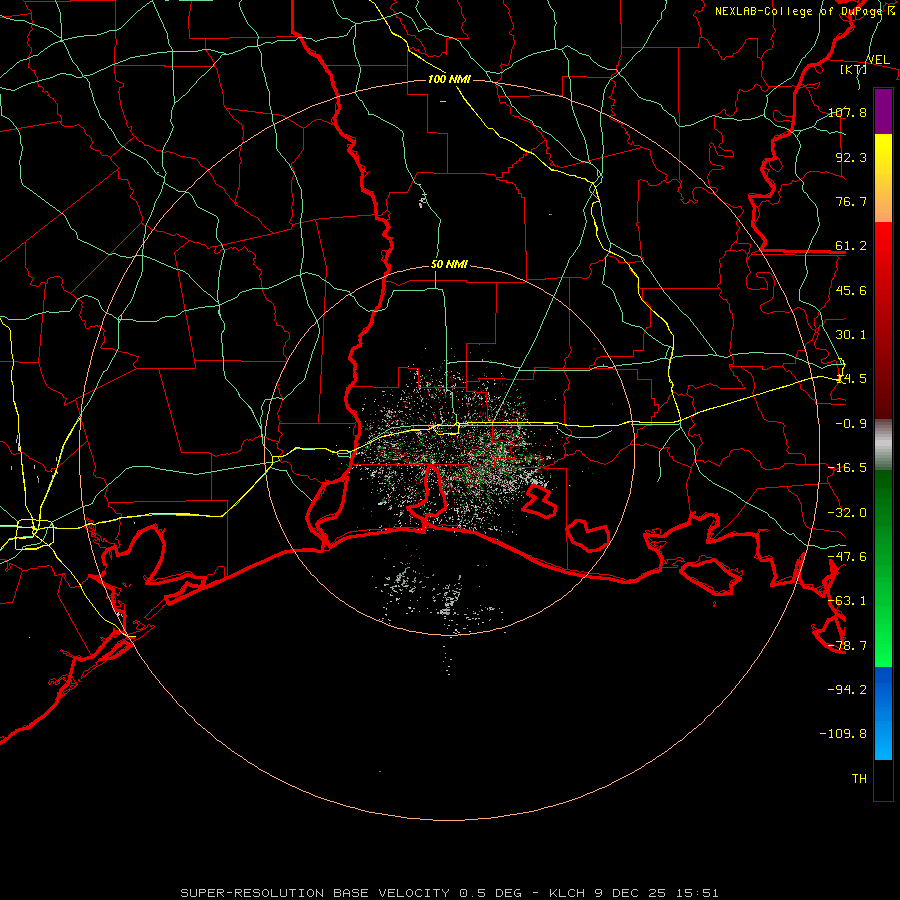Pick the gray segment of velocity scale
The width and height of the screenshot is (900, 900).
[x=883, y=445]
